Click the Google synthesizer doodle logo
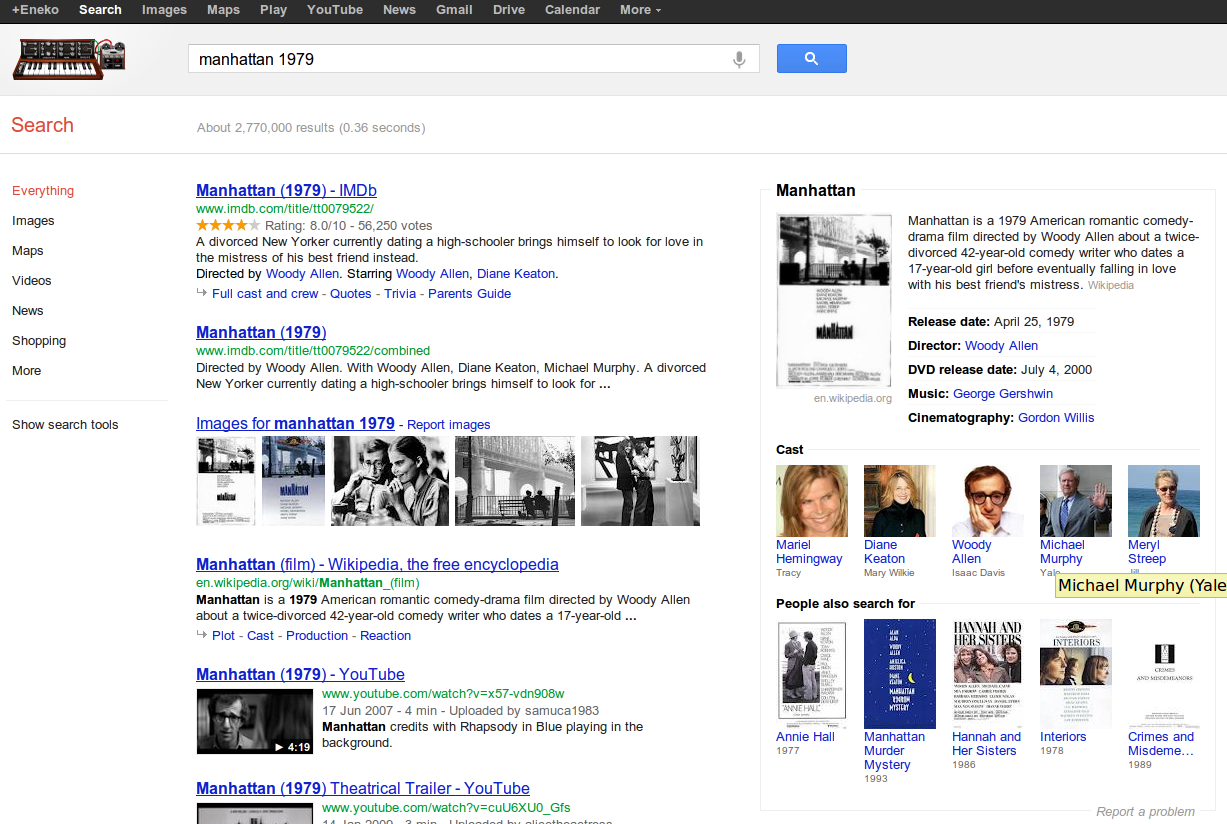 69,59
